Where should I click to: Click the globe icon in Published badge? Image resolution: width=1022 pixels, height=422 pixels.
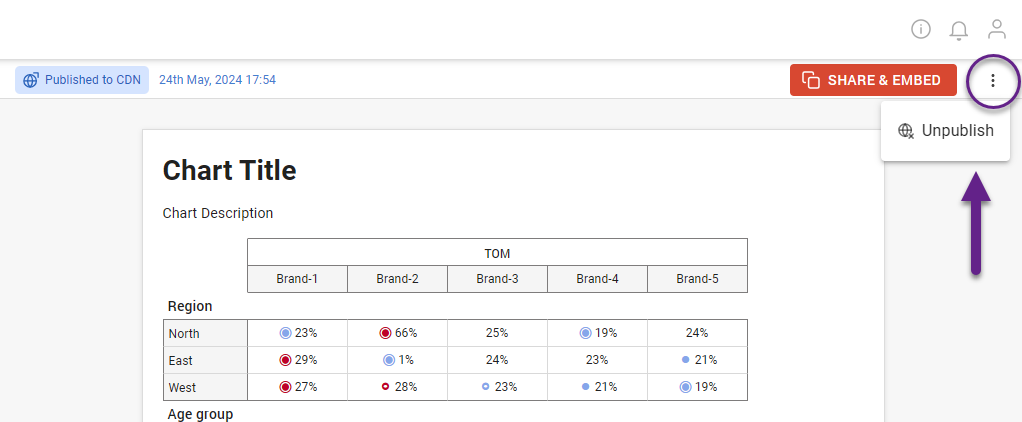pos(31,80)
